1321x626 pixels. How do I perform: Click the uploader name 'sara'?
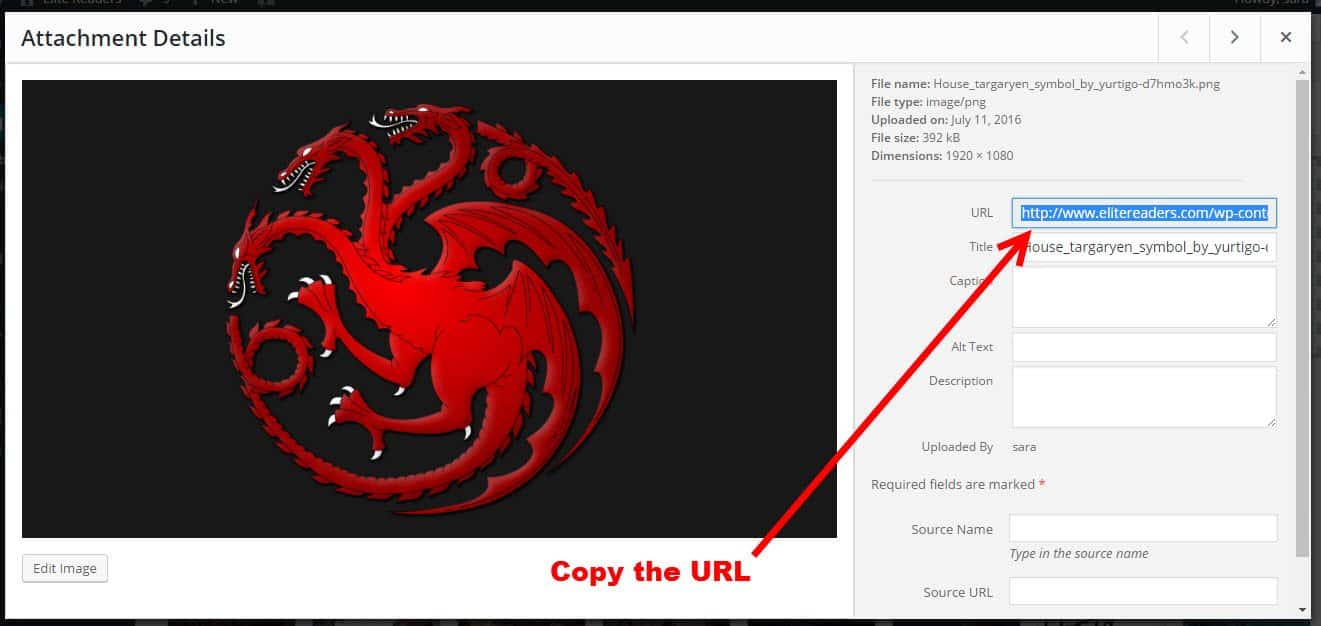tap(1024, 447)
